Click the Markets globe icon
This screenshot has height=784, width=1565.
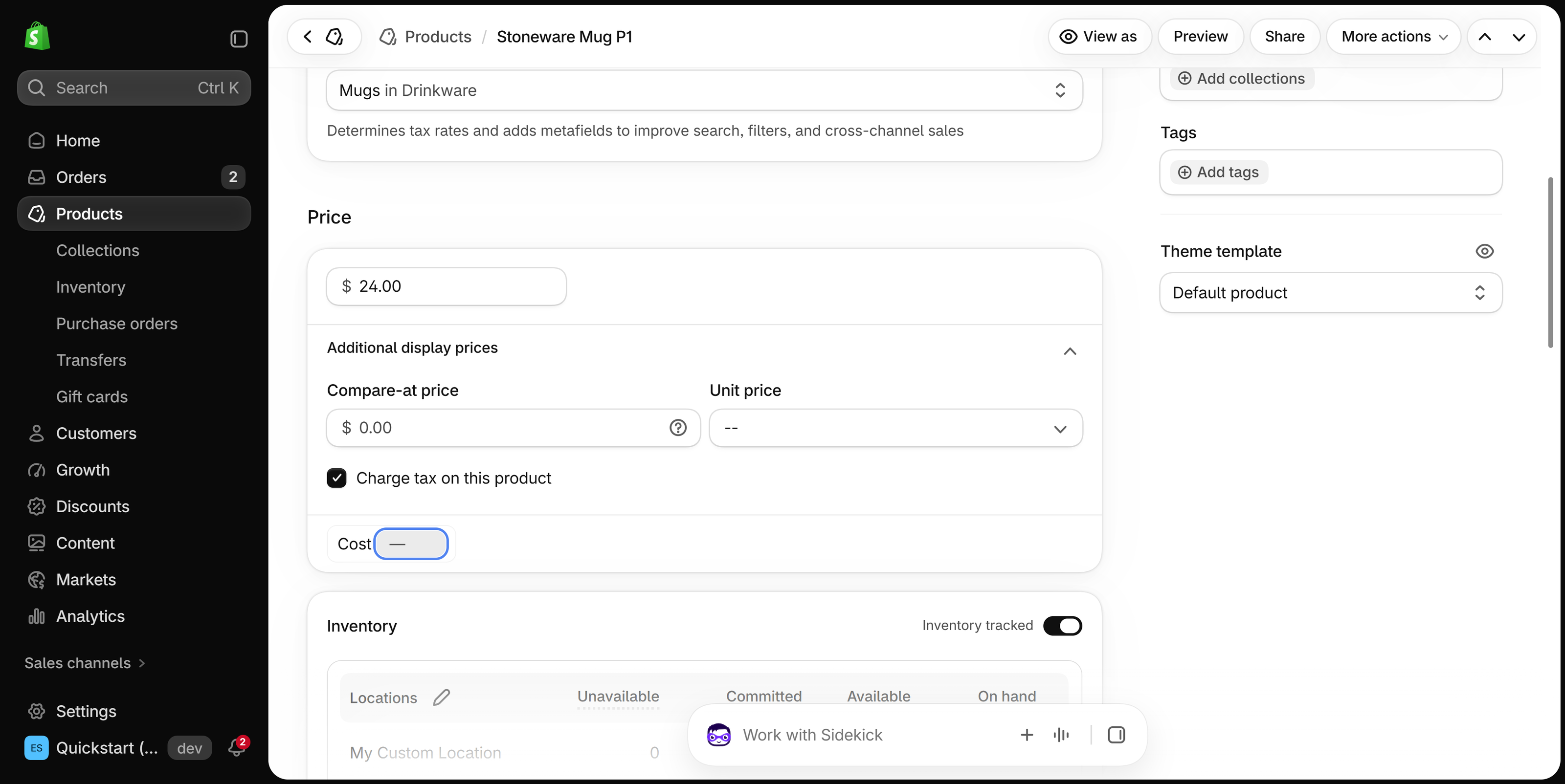(x=37, y=580)
